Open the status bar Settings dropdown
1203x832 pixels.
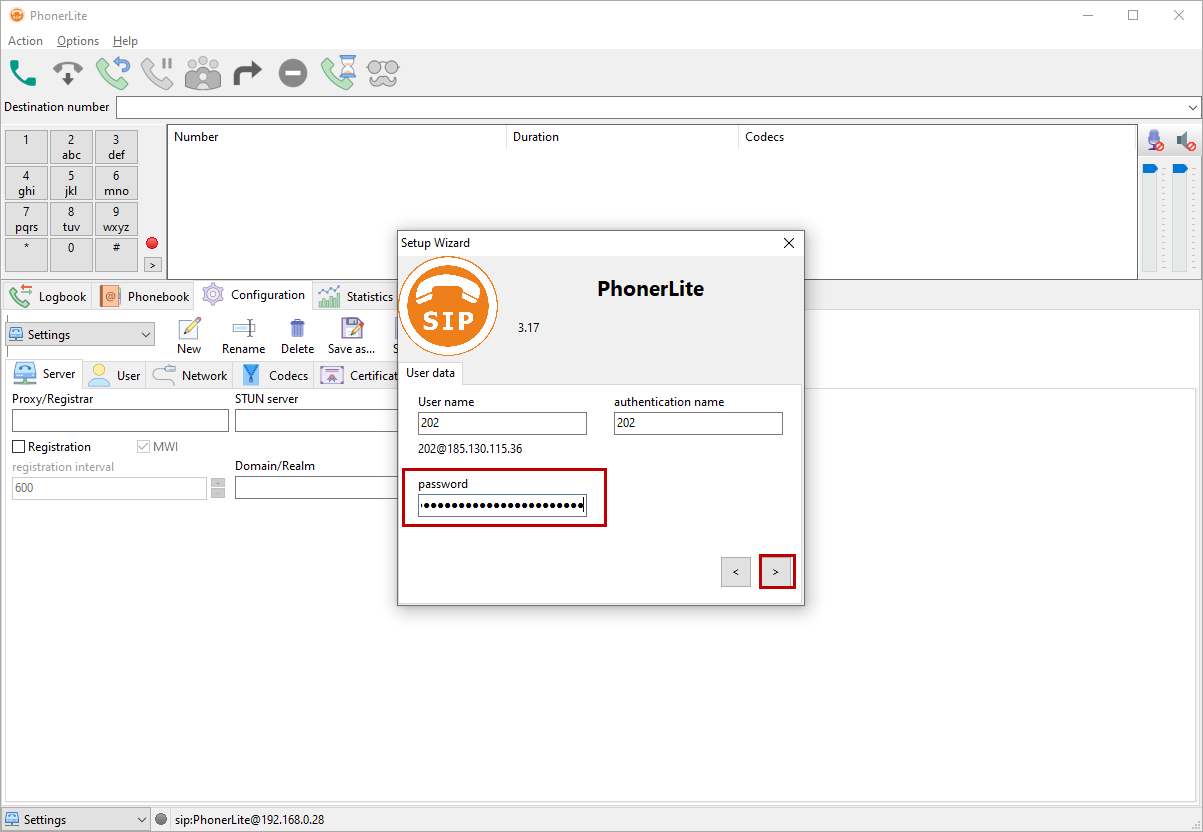click(x=76, y=820)
